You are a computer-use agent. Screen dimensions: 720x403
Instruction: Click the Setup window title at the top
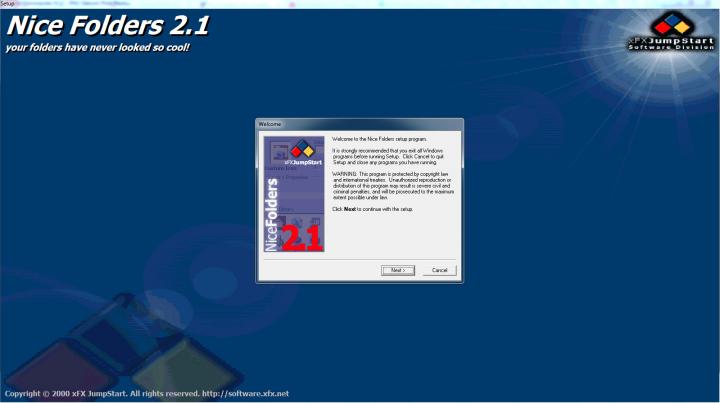pyautogui.click(x=8, y=3)
